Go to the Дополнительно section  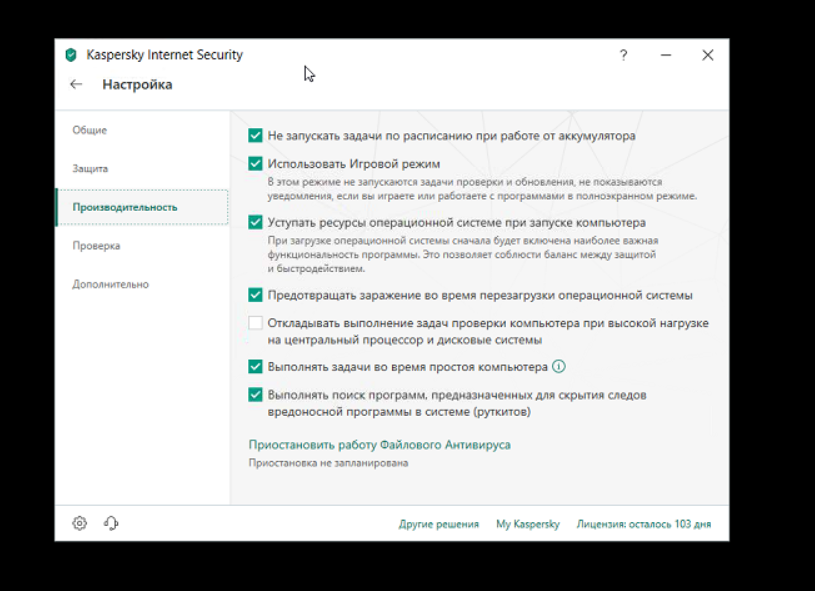click(111, 284)
